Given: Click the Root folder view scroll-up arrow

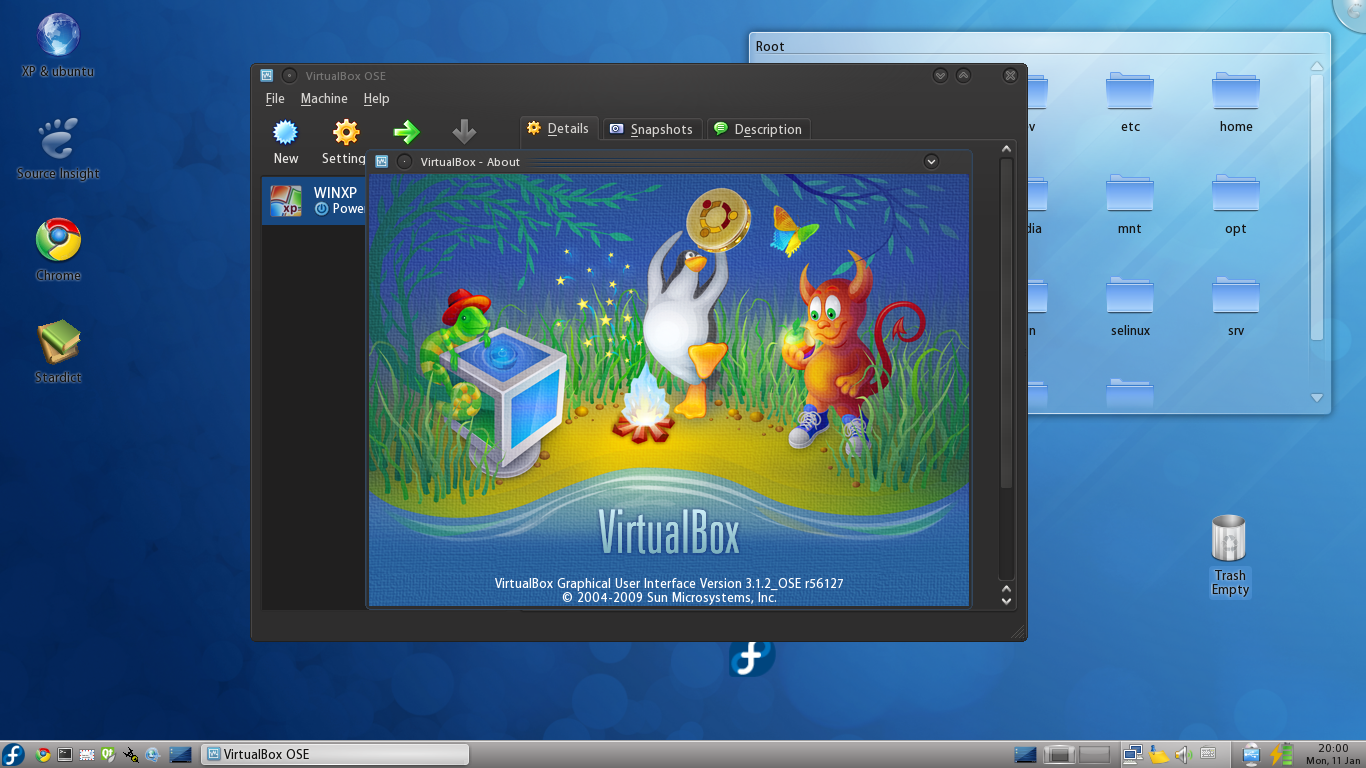Looking at the screenshot, I should click(1317, 67).
